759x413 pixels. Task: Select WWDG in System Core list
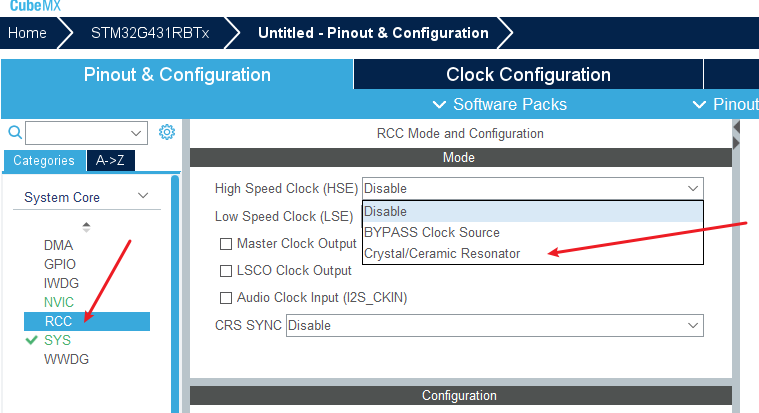[66, 359]
